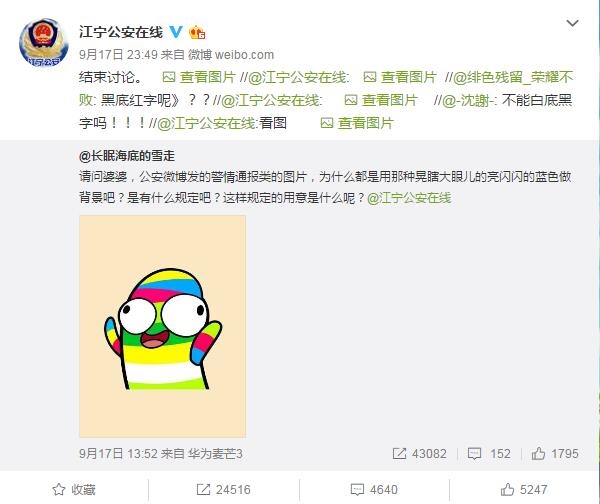Image resolution: width=600 pixels, height=504 pixels.
Task: Open the @长眠海底的雪走 original author profile
Action: (127, 156)
